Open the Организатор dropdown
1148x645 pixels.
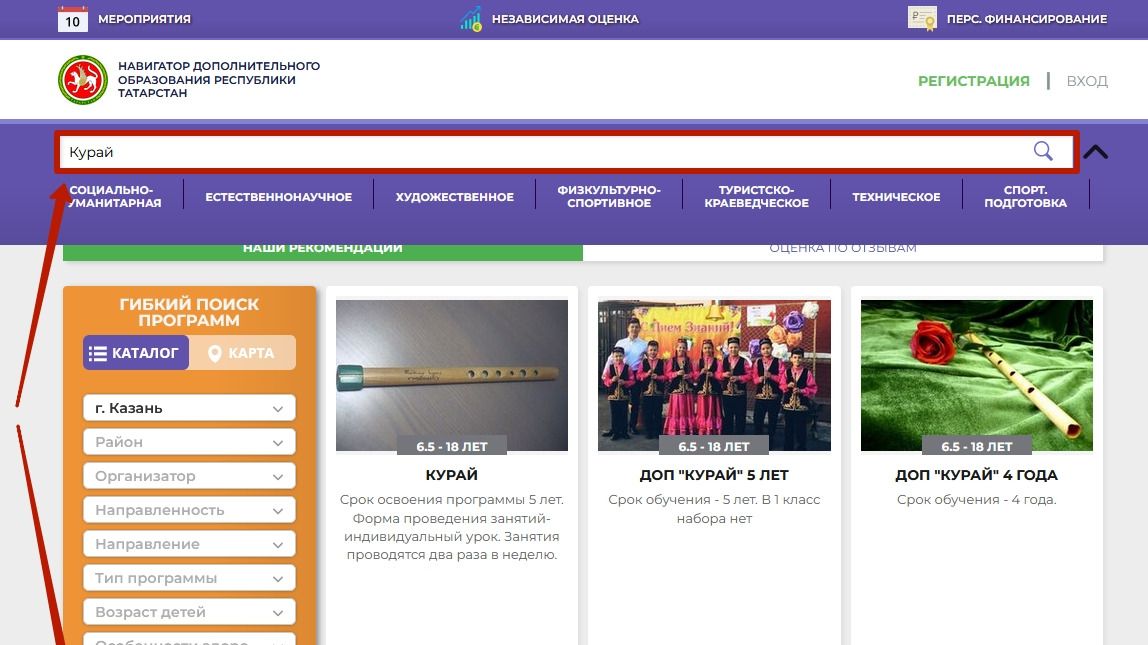(x=189, y=476)
